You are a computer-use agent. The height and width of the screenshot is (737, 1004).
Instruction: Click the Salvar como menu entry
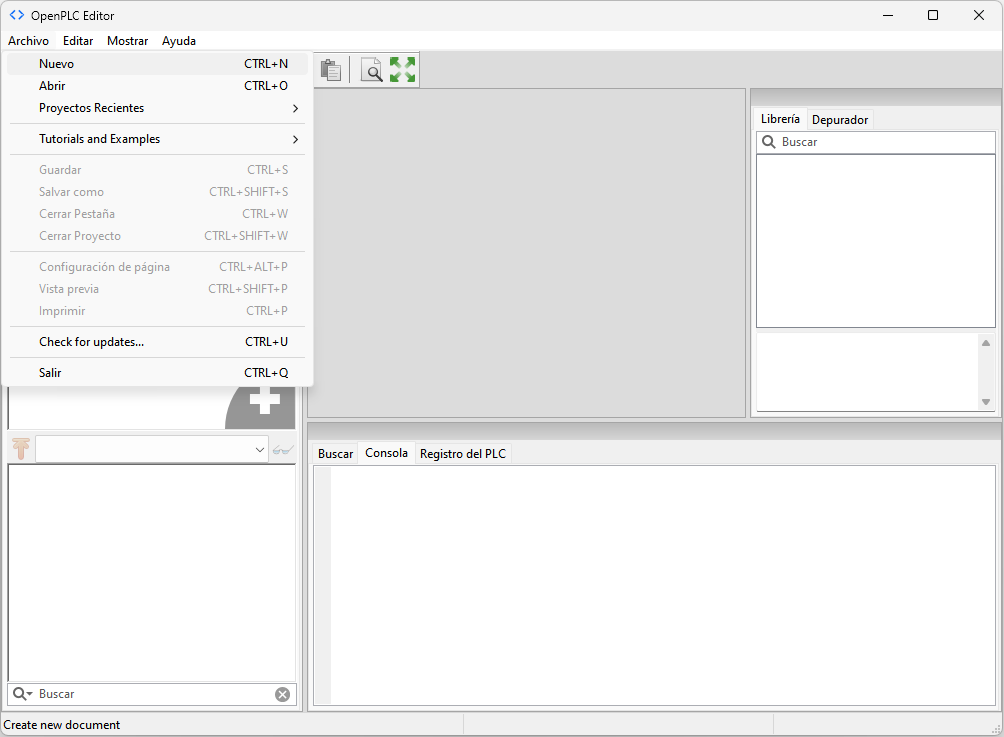158,192
